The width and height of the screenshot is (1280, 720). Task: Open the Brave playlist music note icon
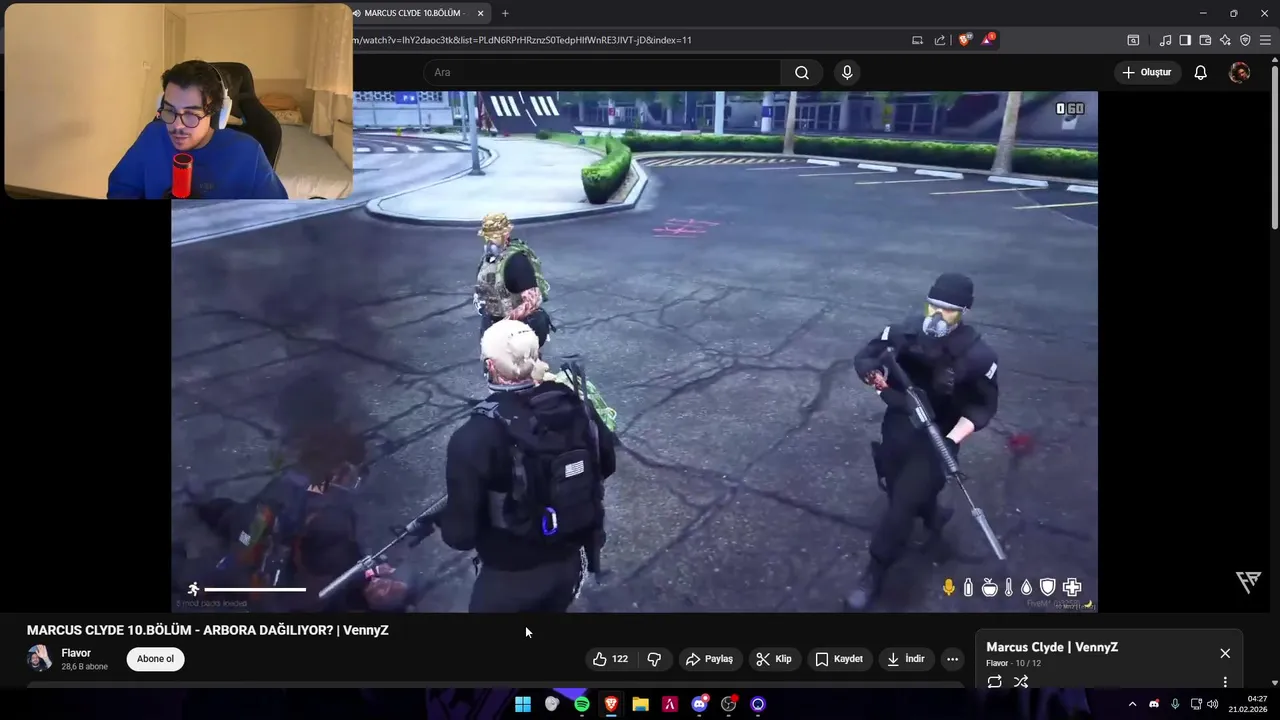[1165, 40]
